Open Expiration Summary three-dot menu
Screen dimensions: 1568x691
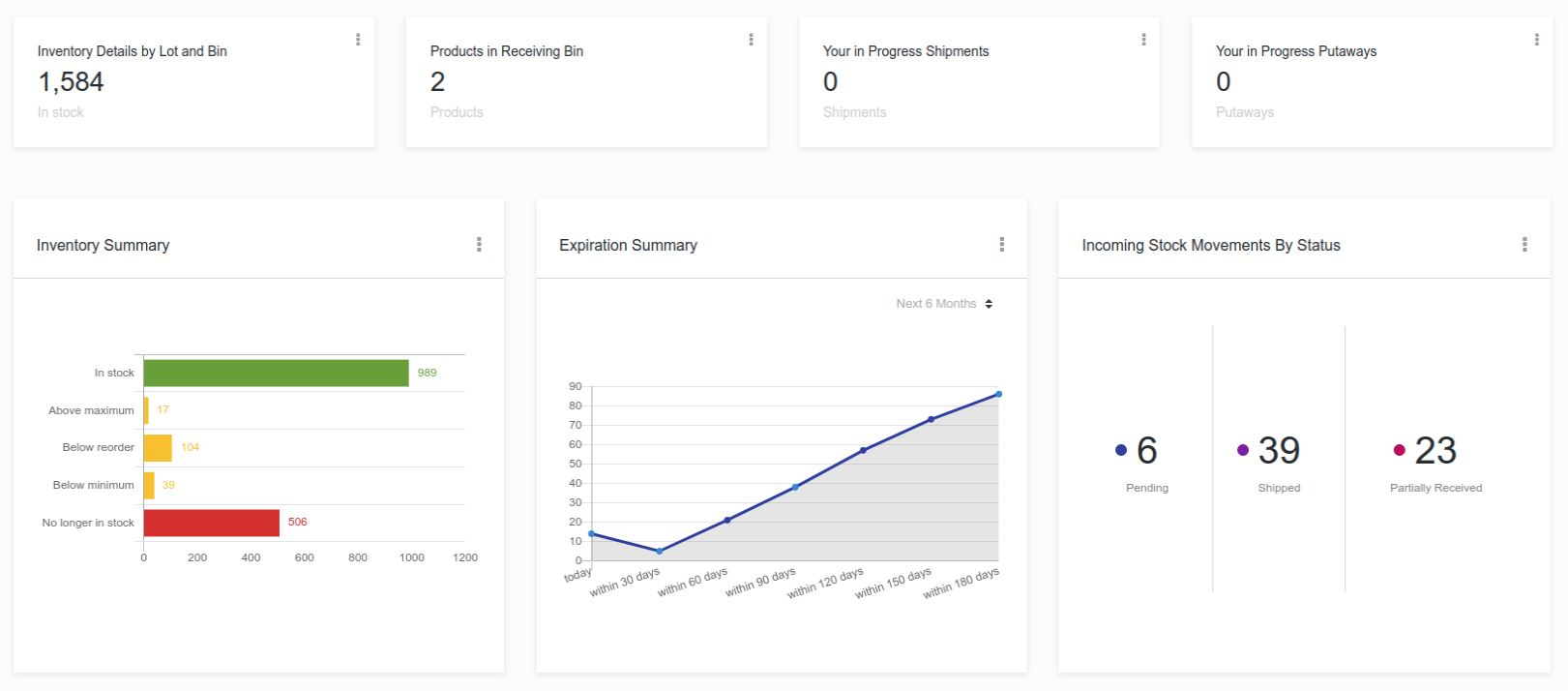(1001, 245)
